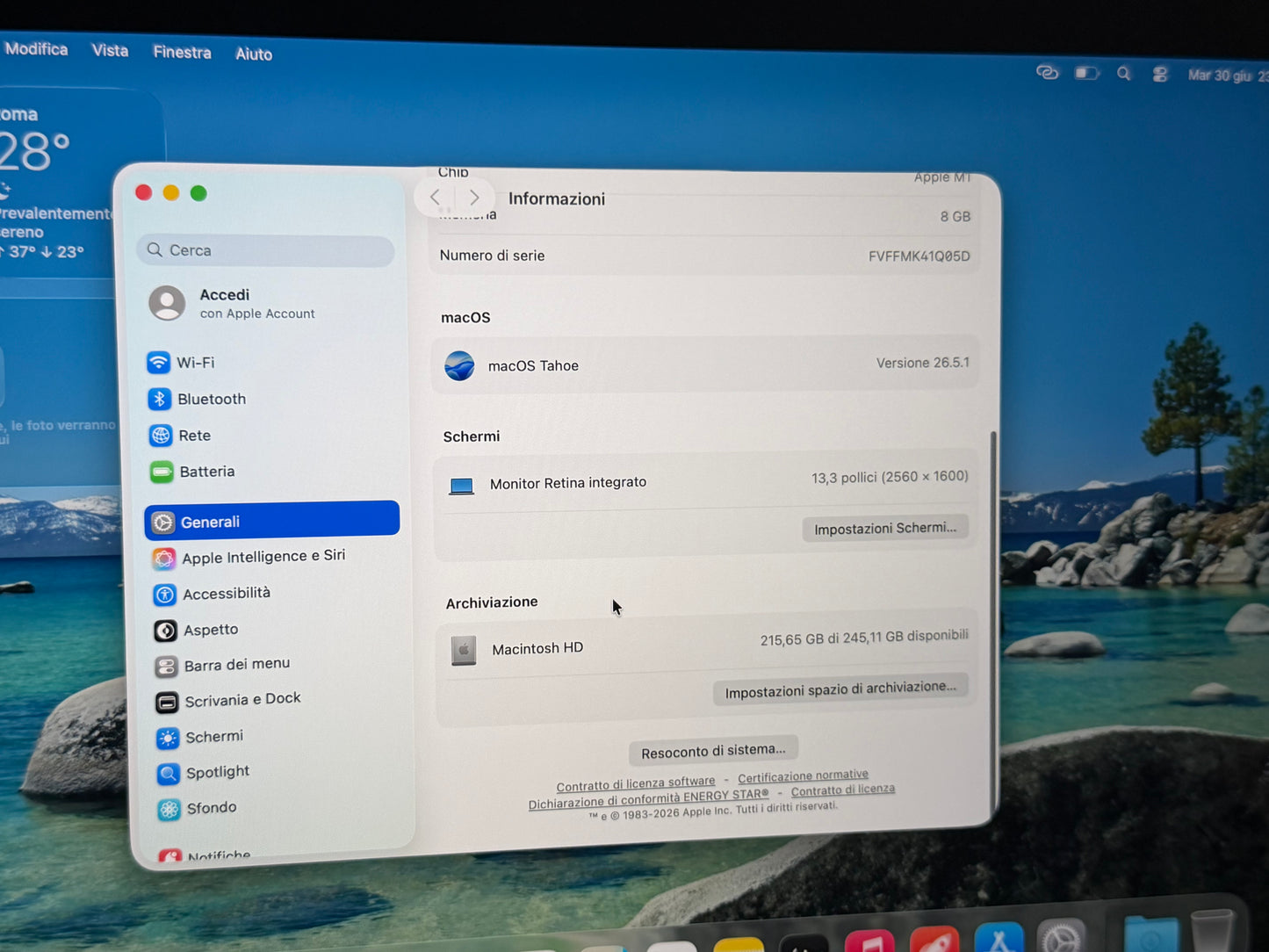The height and width of the screenshot is (952, 1269).
Task: Click the Macintosh HD drive icon
Action: point(464,651)
